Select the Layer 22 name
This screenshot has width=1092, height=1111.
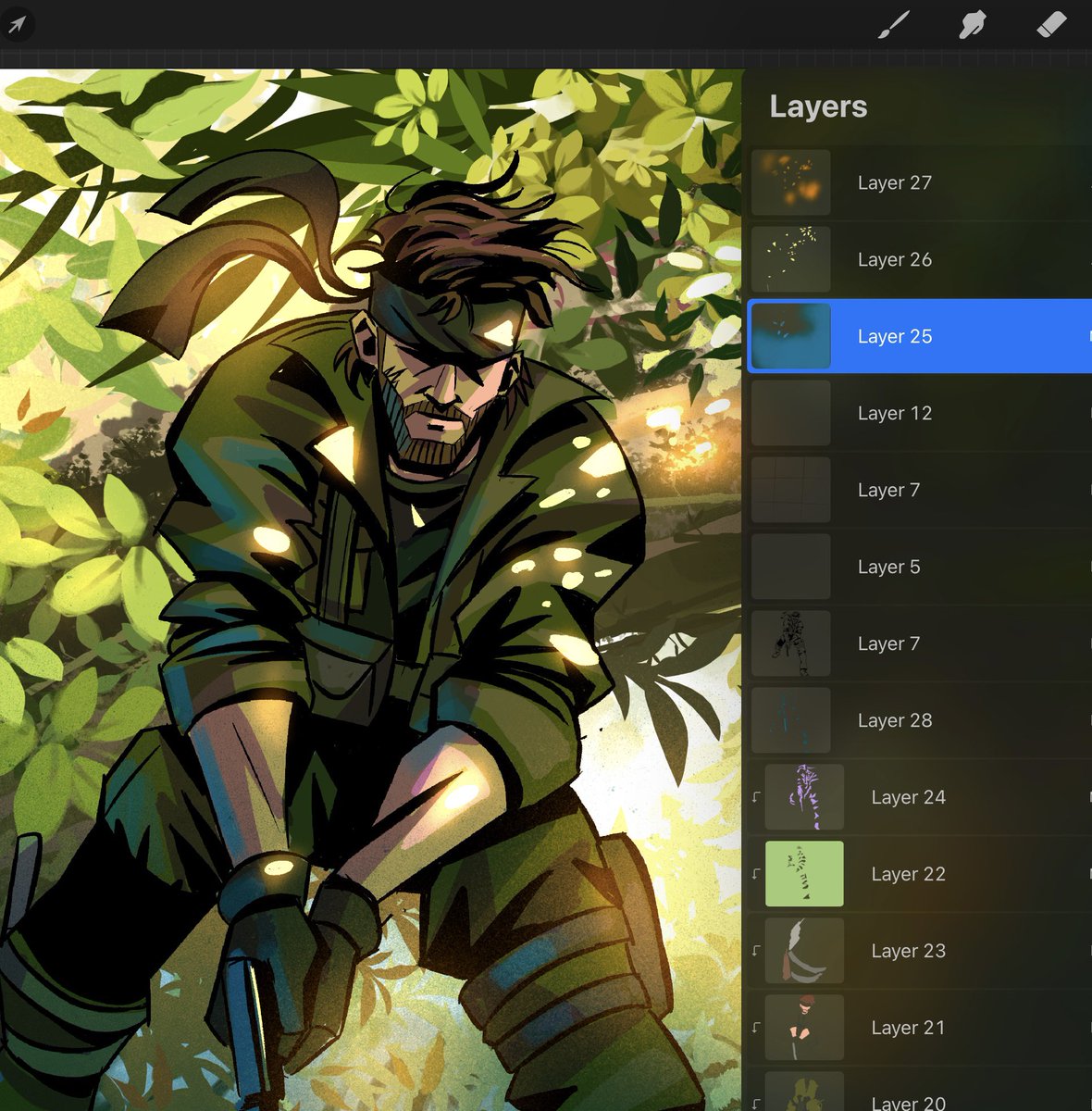click(909, 874)
